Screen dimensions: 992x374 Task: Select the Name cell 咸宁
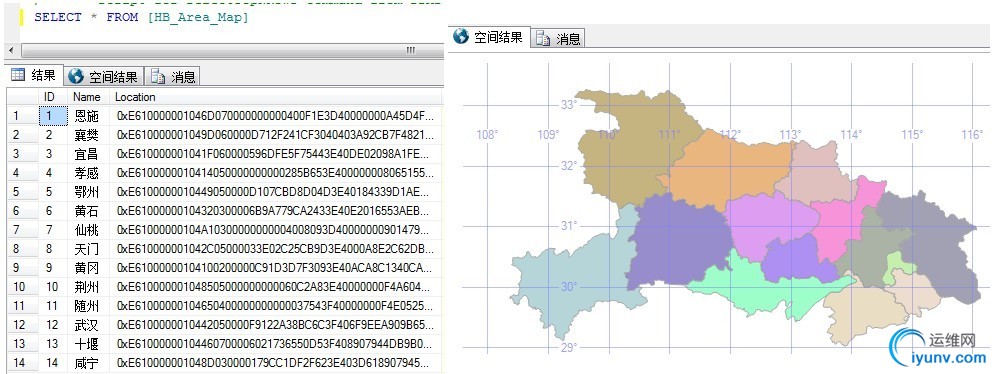point(87,363)
